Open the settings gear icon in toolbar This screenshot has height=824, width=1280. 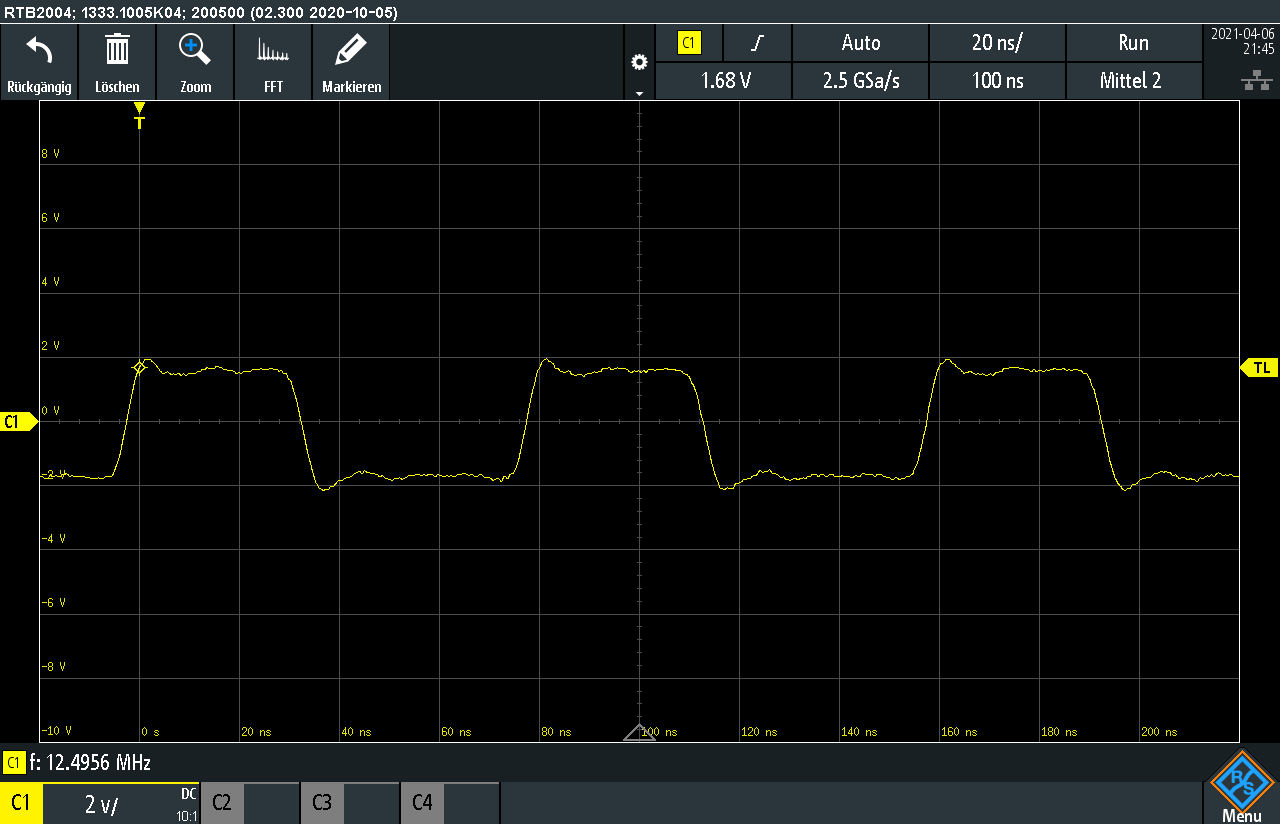coord(639,62)
